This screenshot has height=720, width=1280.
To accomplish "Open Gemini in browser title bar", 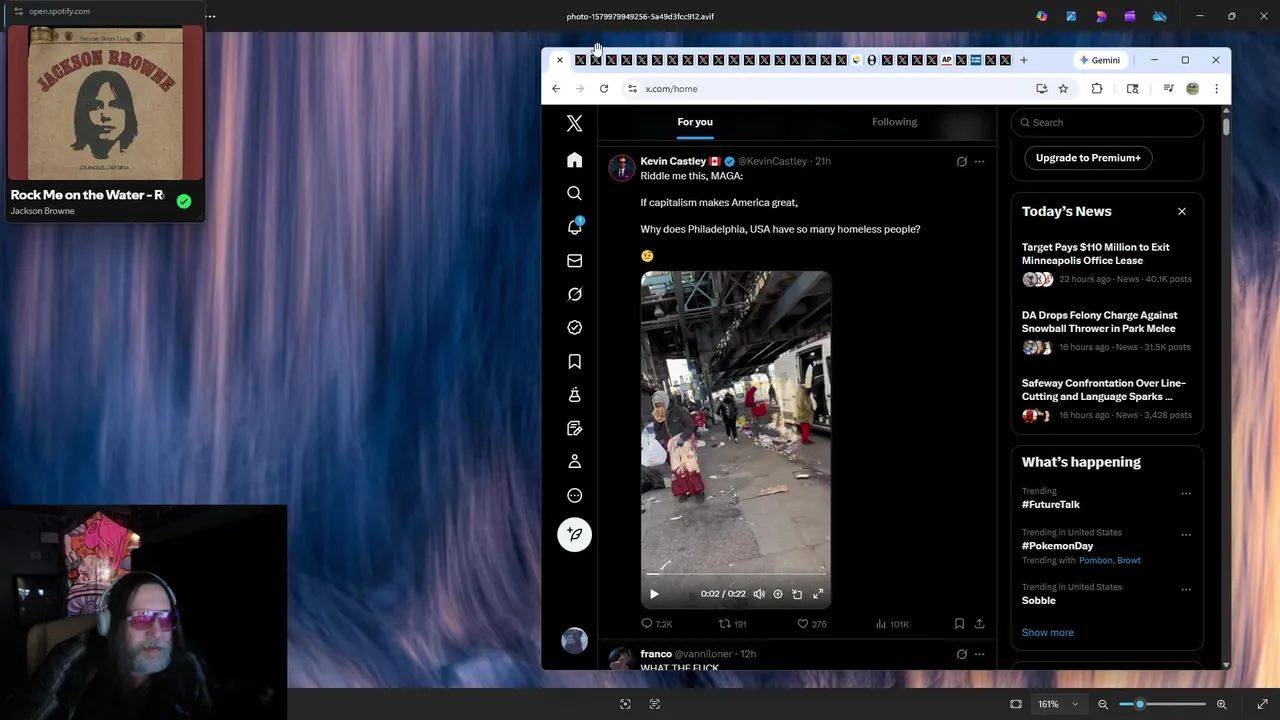I will click(1099, 60).
